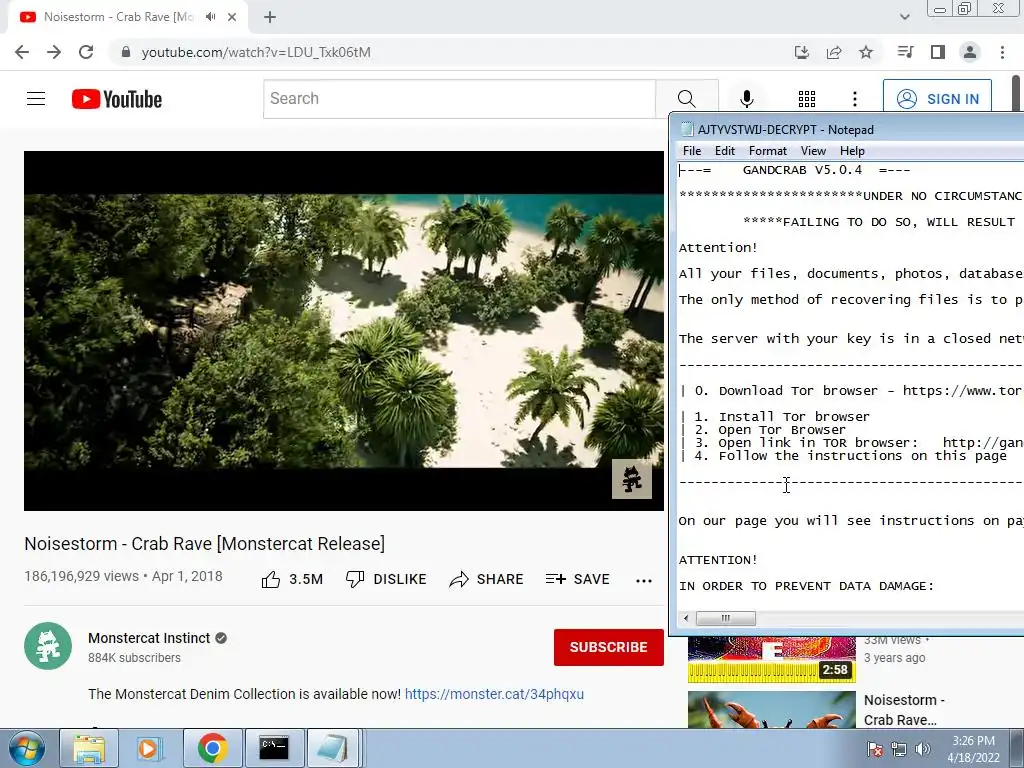Screen dimensions: 1024x768
Task: Click the 'Attention!' line in Notepad
Action: click(718, 248)
